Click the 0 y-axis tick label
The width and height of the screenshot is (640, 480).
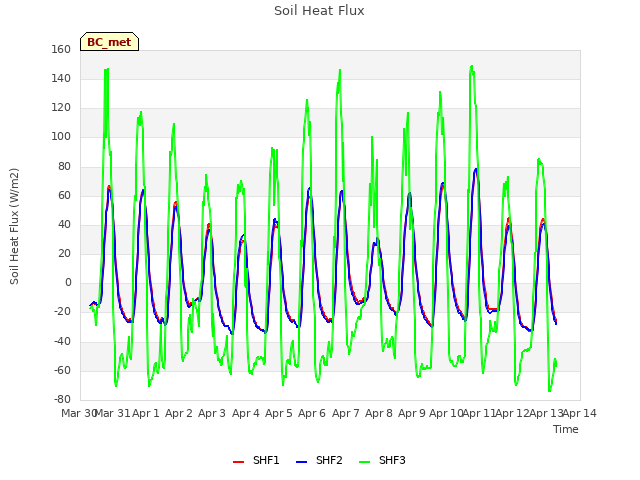point(68,282)
